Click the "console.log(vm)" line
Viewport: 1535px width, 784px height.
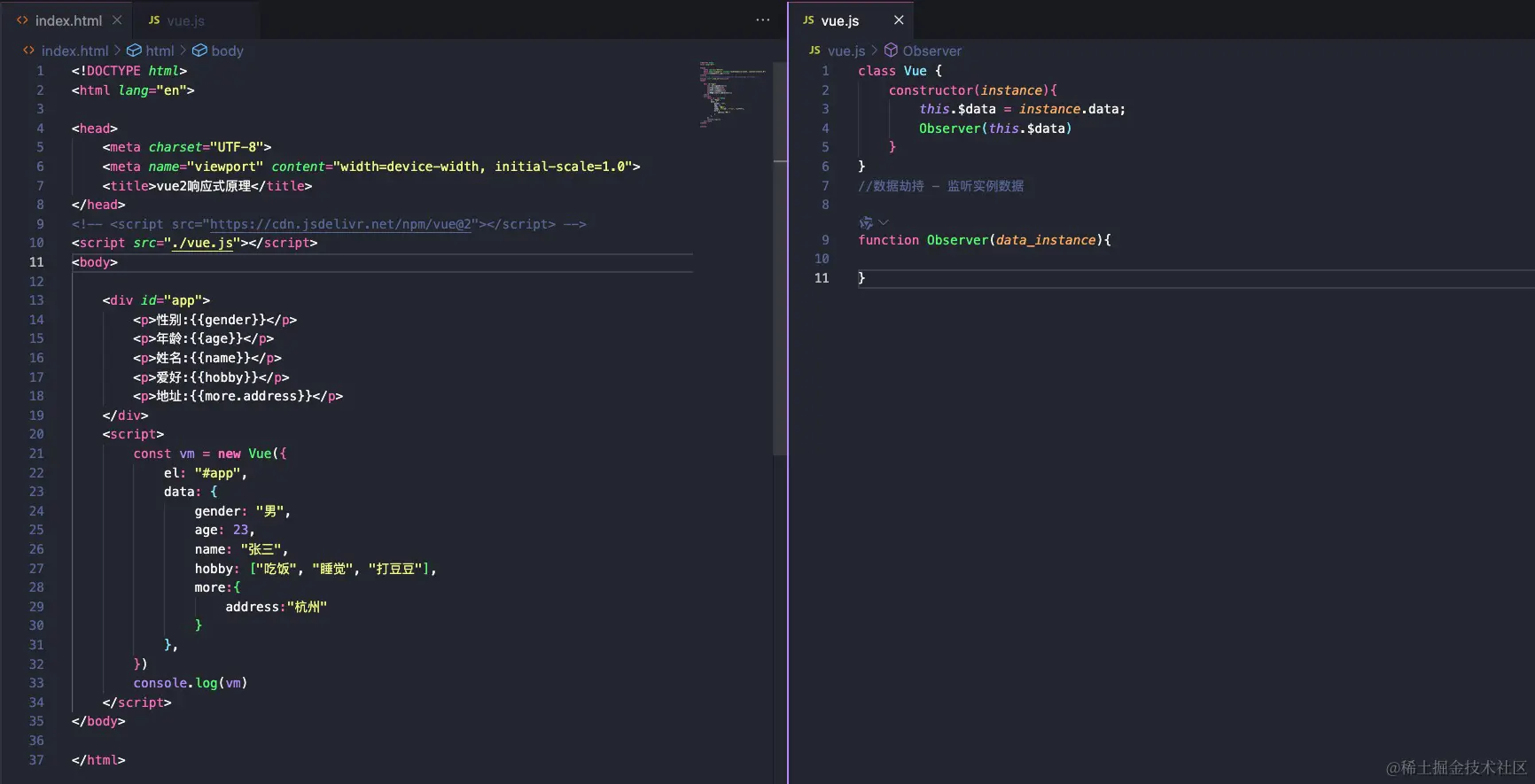191,683
